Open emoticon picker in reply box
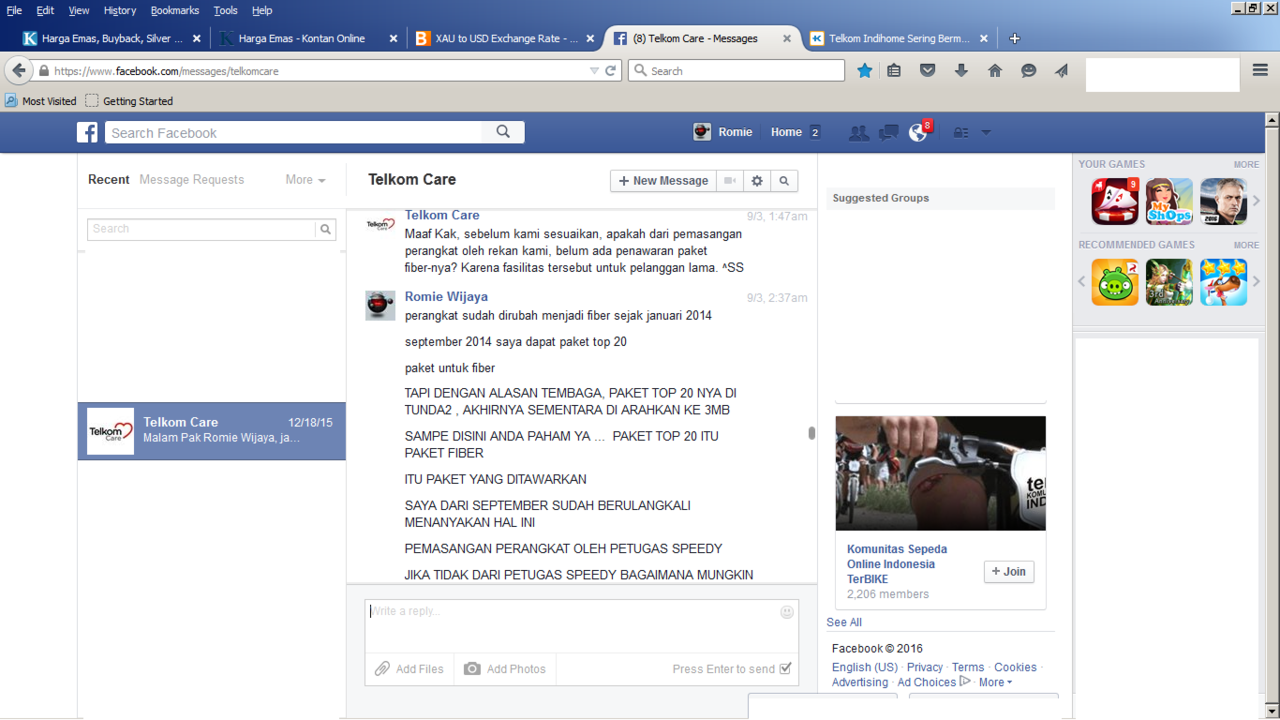This screenshot has width=1280, height=720. (x=787, y=612)
